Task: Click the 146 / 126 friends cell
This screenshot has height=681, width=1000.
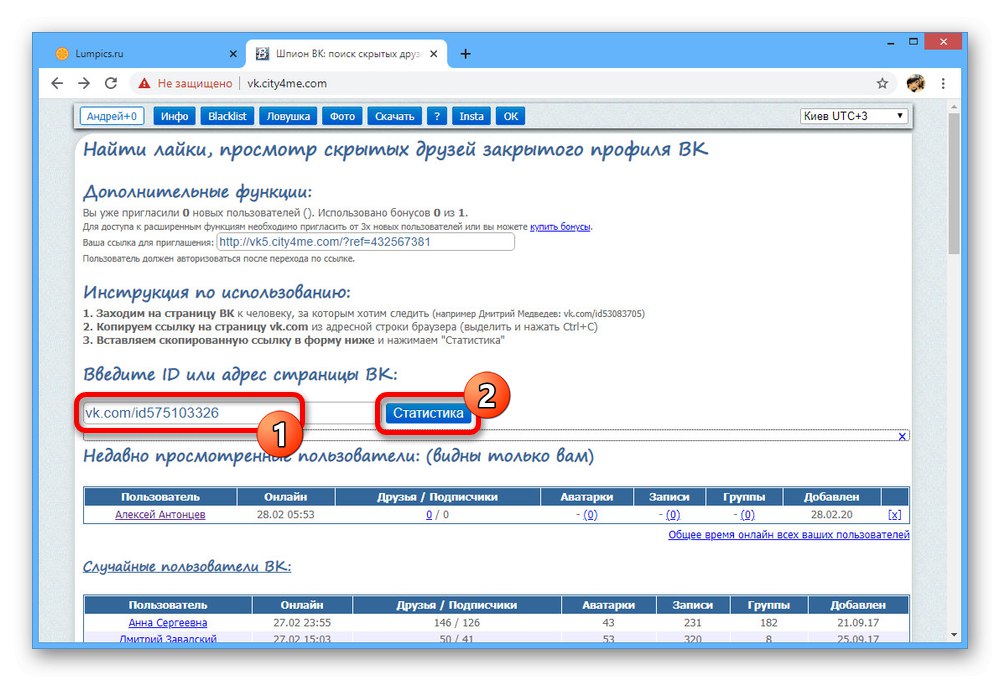Action: point(457,622)
